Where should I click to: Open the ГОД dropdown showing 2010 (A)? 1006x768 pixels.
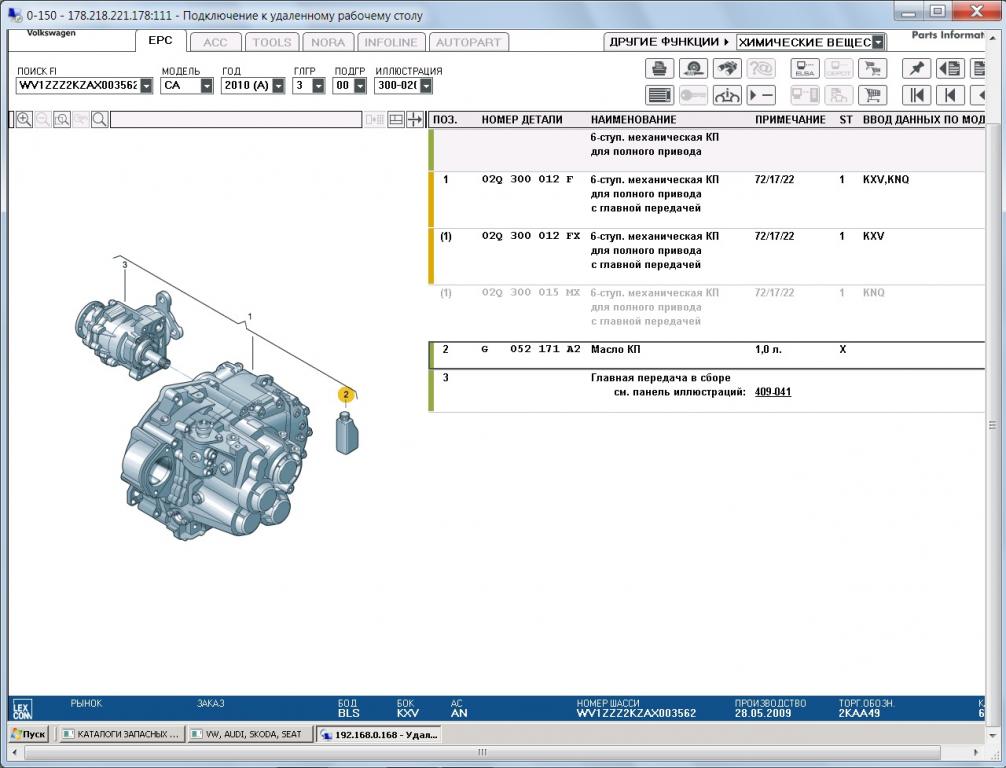(x=278, y=85)
